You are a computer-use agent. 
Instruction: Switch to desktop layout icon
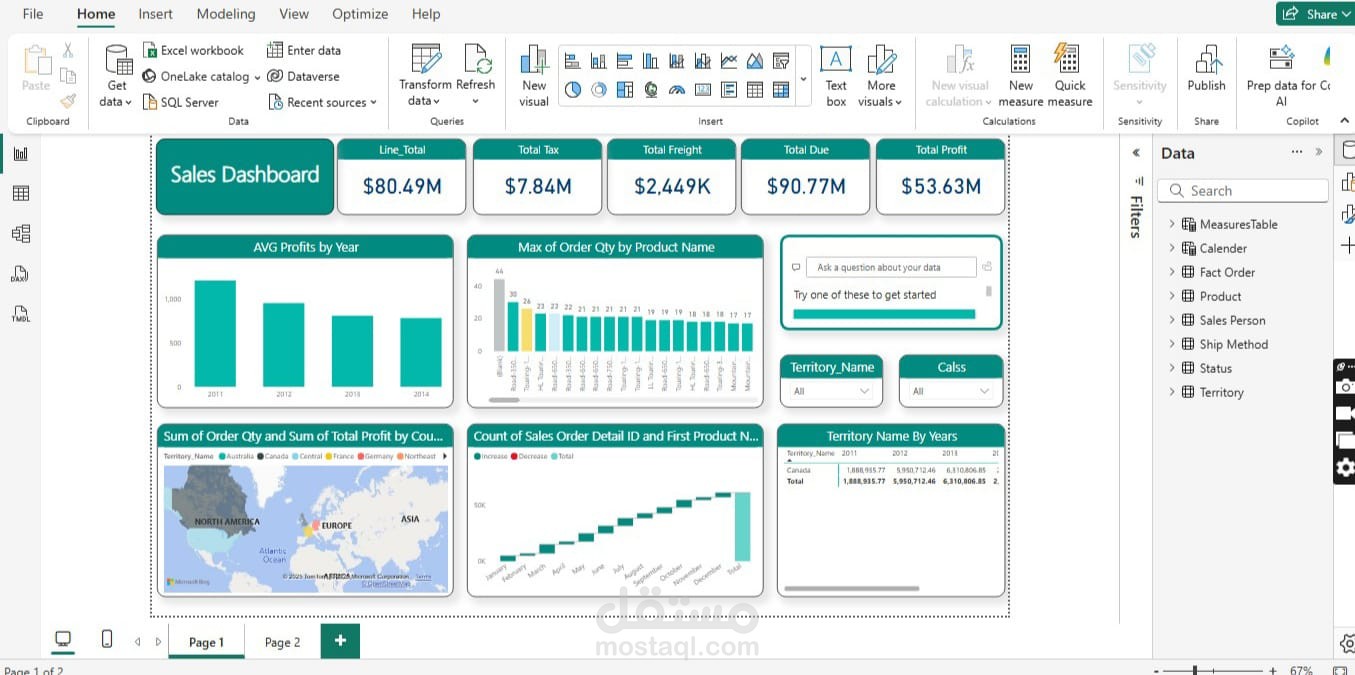pyautogui.click(x=63, y=640)
